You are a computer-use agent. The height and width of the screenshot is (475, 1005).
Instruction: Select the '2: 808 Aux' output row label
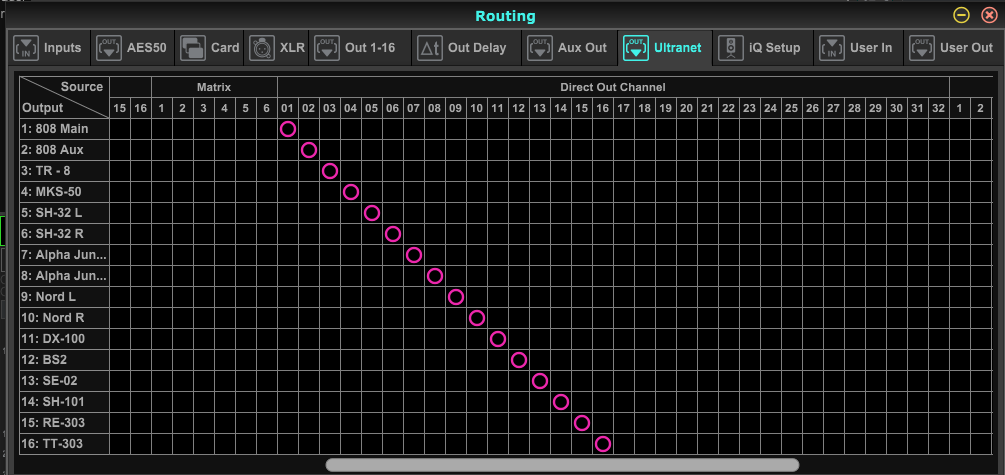pos(64,150)
